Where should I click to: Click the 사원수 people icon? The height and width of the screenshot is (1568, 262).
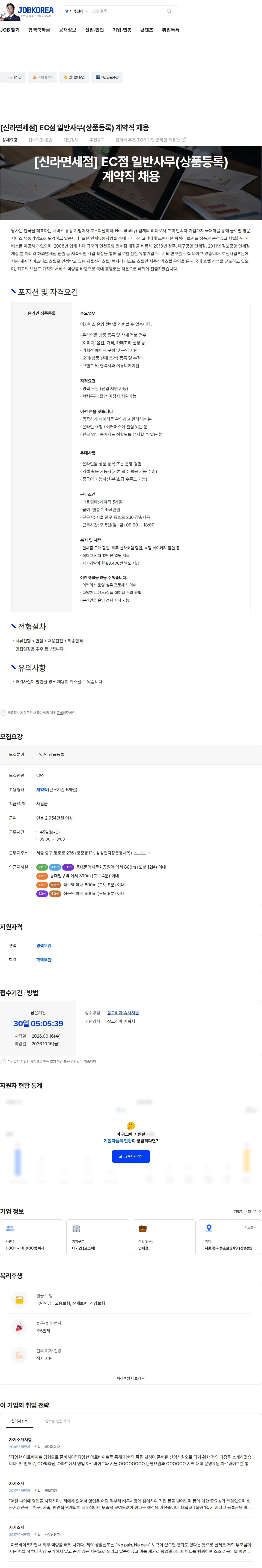tap(10, 1228)
